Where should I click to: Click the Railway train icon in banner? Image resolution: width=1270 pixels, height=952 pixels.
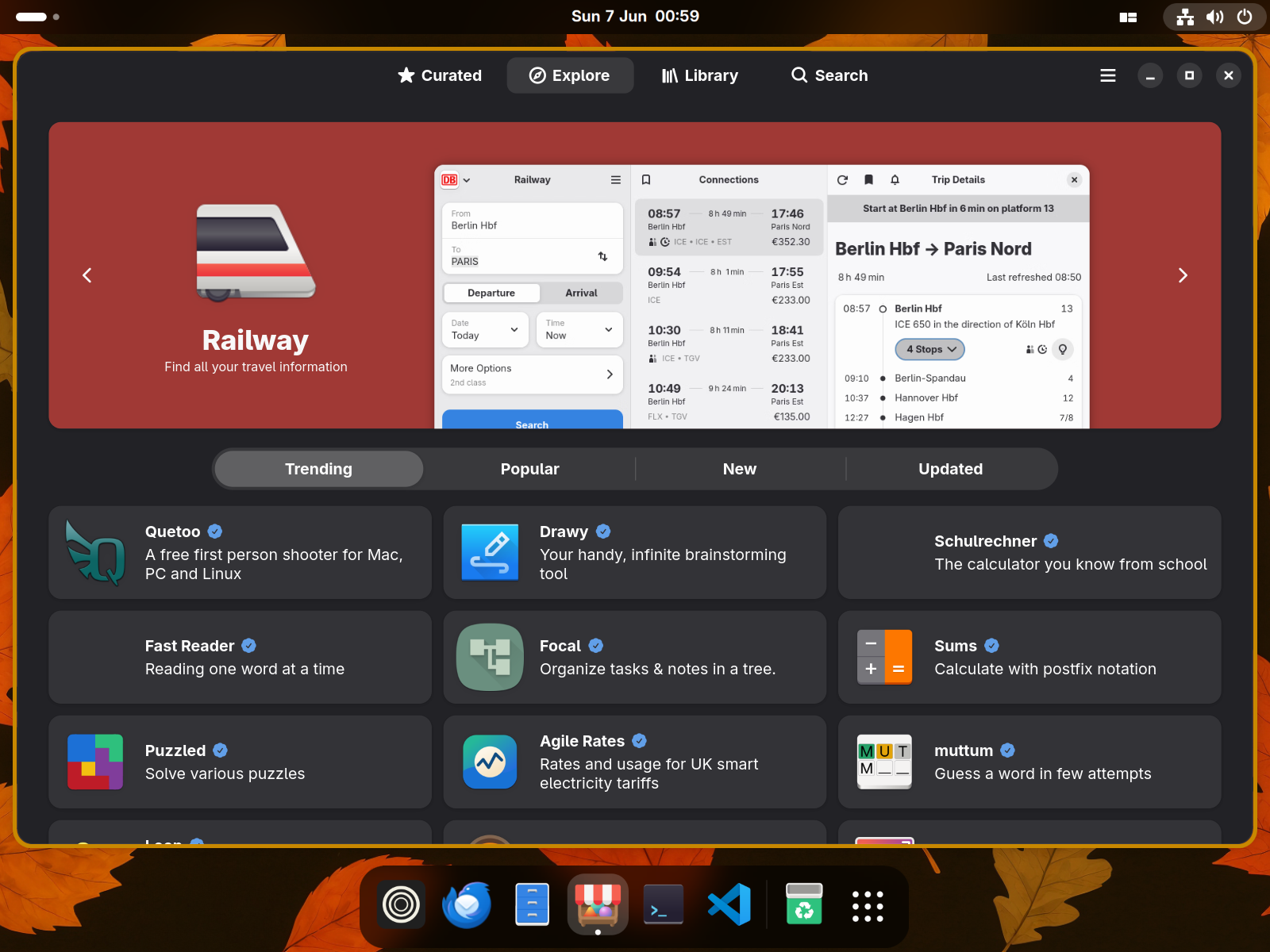256,252
